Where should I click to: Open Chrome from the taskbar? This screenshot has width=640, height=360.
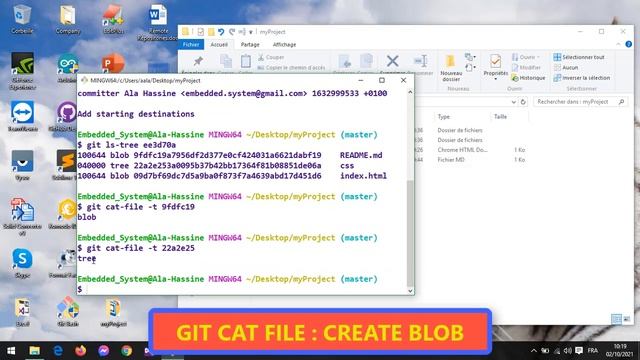point(127,351)
